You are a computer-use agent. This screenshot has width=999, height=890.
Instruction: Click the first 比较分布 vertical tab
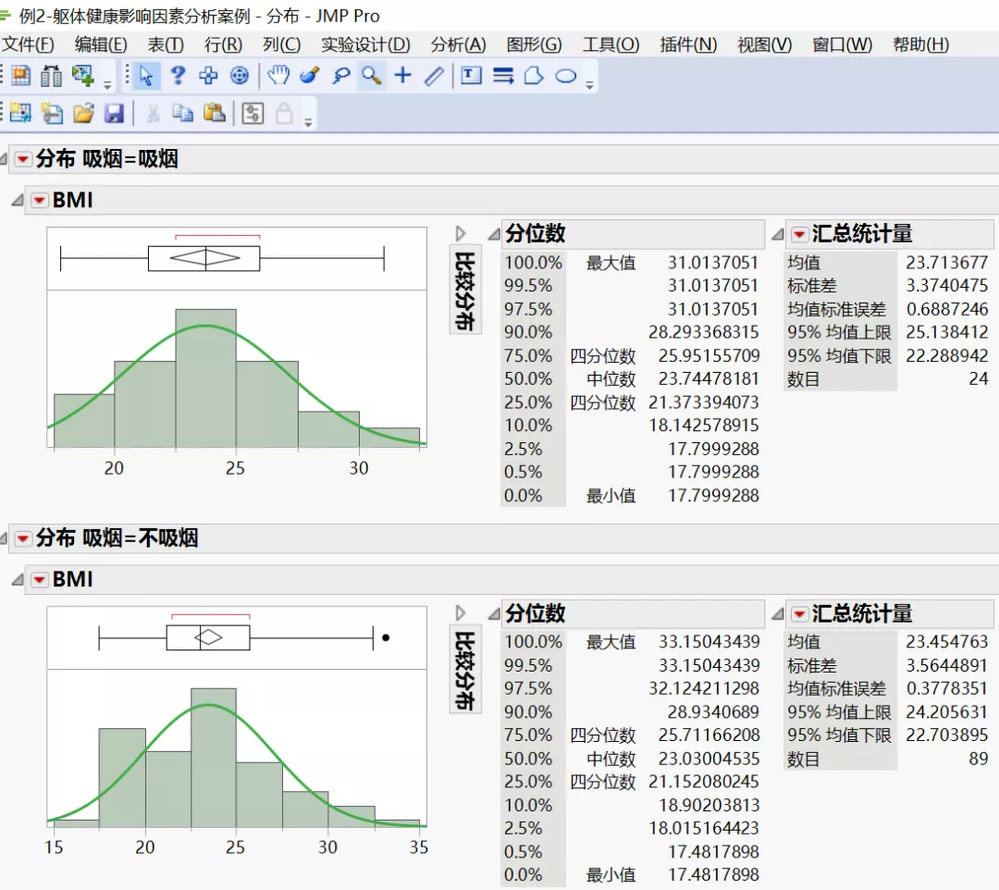tap(465, 291)
